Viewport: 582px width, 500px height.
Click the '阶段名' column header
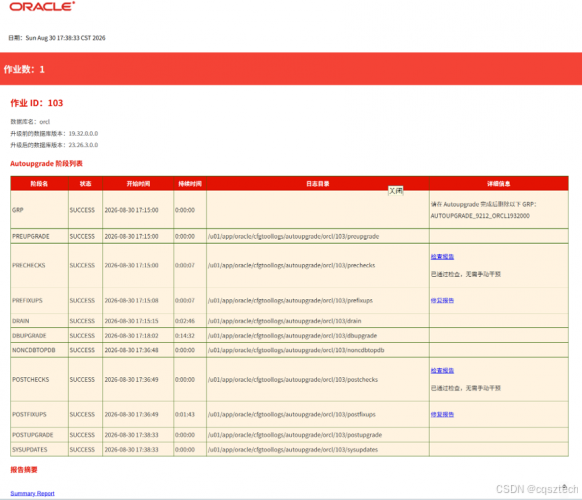pos(39,184)
